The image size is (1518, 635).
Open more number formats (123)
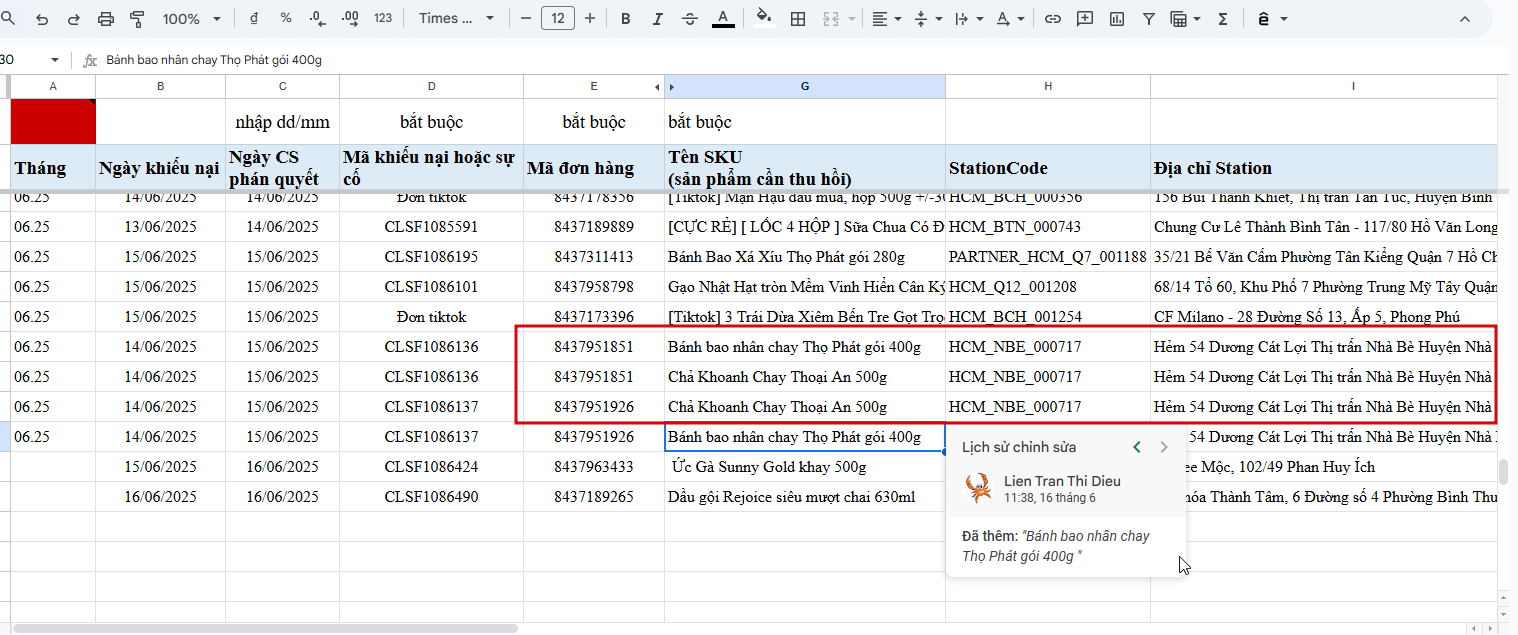click(x=382, y=19)
